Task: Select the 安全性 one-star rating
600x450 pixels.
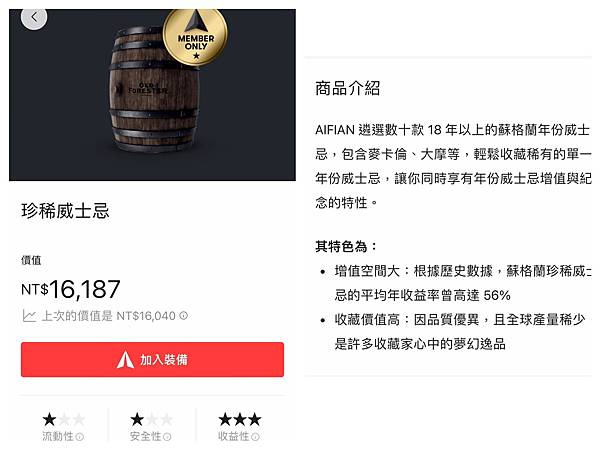Action: tap(151, 420)
